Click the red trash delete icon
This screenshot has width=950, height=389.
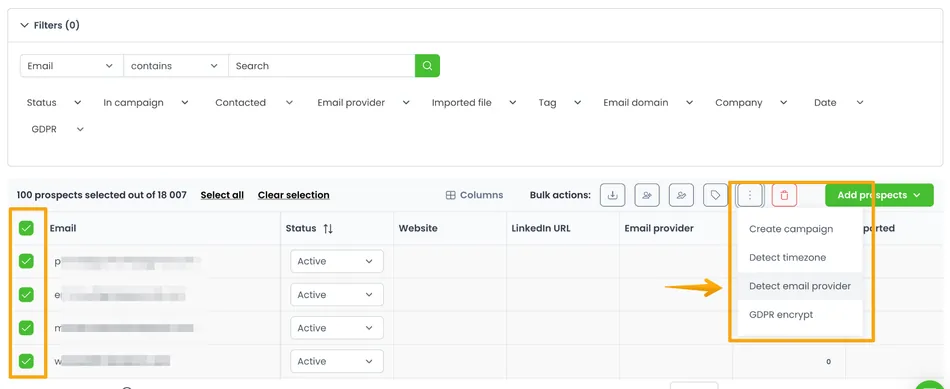[x=785, y=195]
